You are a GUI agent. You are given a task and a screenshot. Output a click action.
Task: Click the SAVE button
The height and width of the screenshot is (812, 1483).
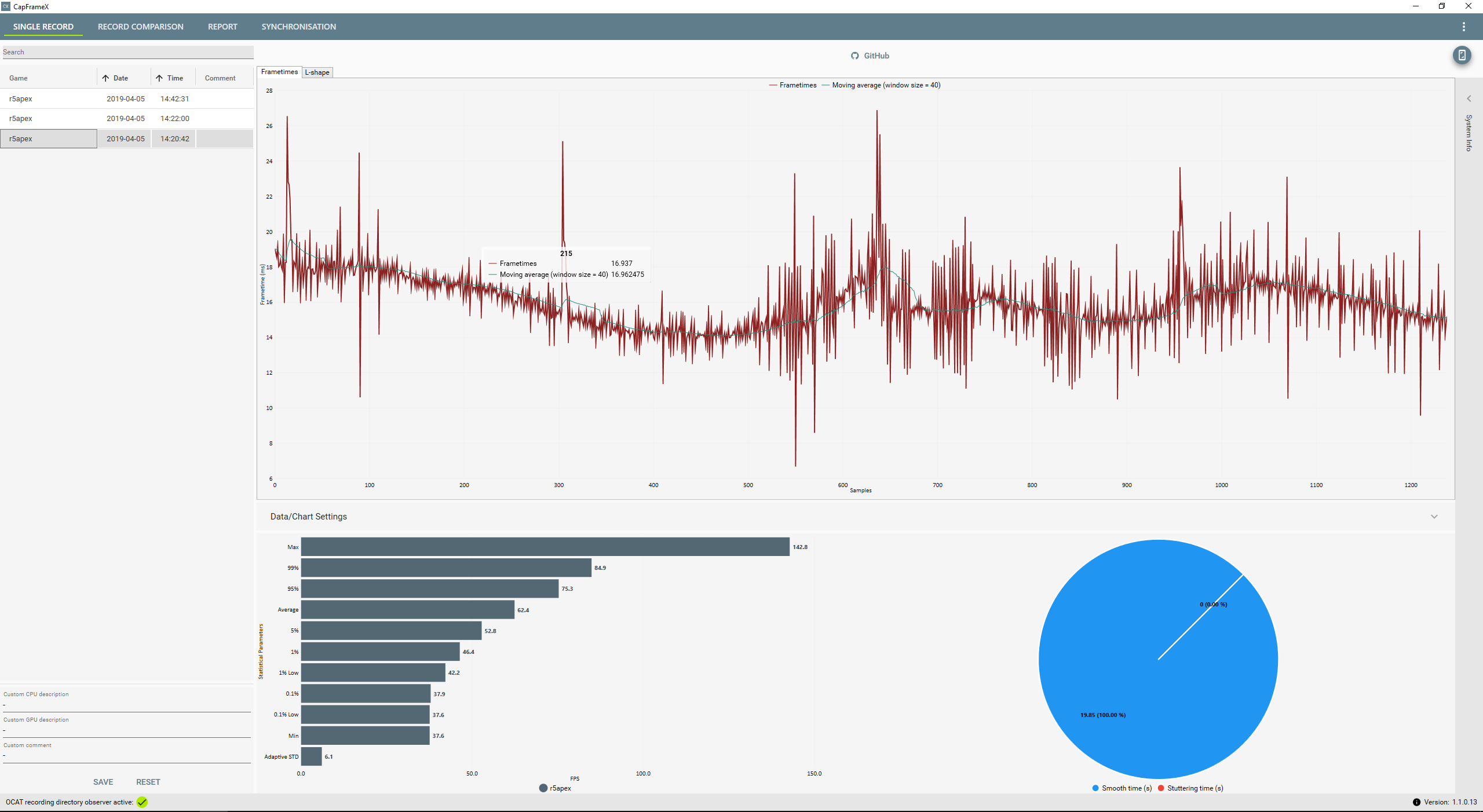coord(103,782)
